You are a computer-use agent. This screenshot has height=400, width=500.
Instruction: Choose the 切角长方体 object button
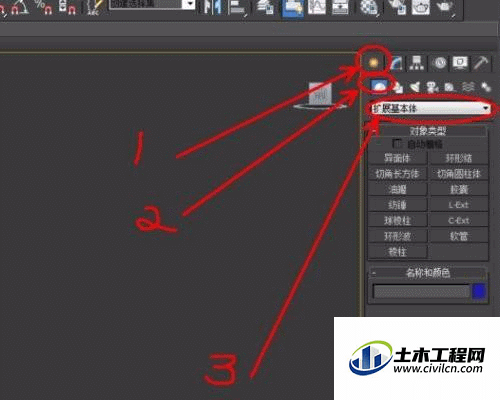(397, 174)
